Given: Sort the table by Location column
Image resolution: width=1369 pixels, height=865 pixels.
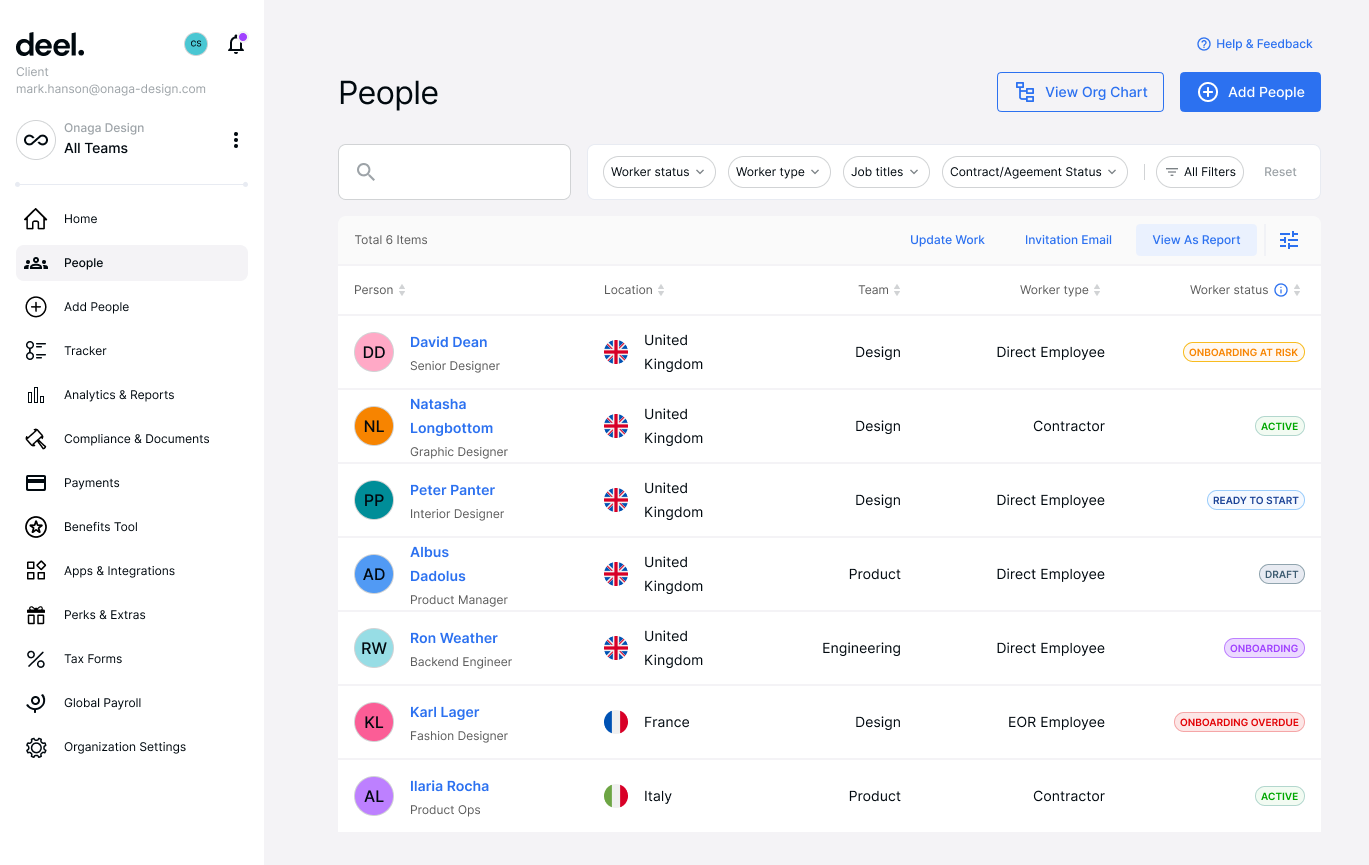Looking at the screenshot, I should [x=660, y=289].
